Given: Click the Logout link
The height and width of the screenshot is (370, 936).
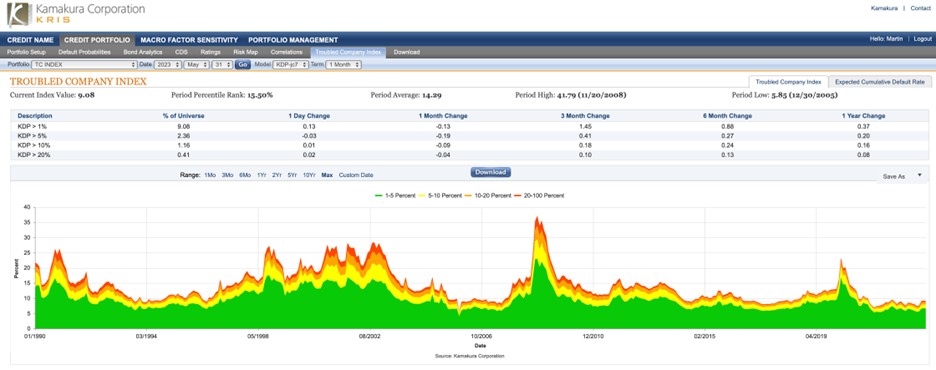Looking at the screenshot, I should 922,39.
